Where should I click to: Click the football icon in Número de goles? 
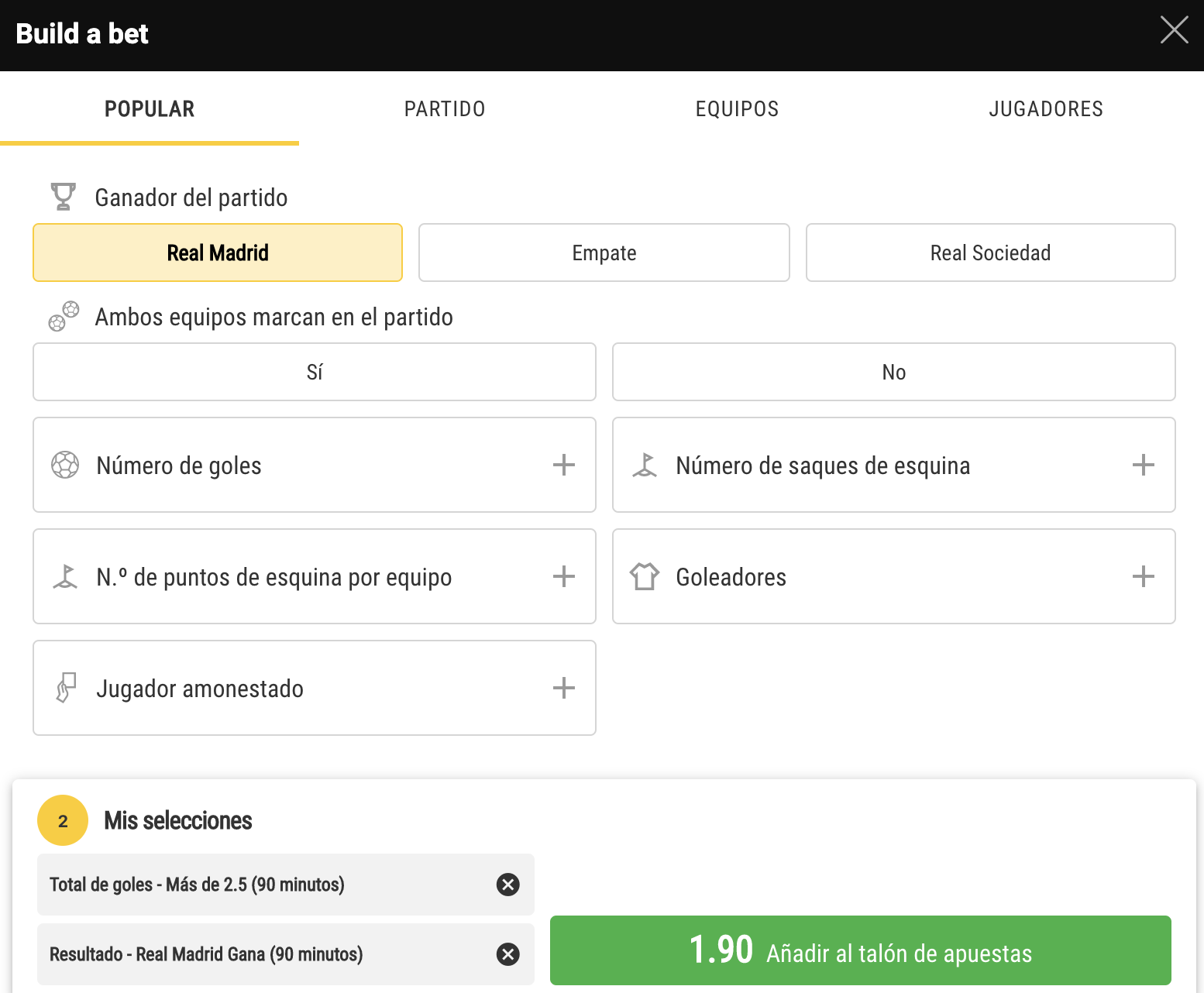point(65,465)
